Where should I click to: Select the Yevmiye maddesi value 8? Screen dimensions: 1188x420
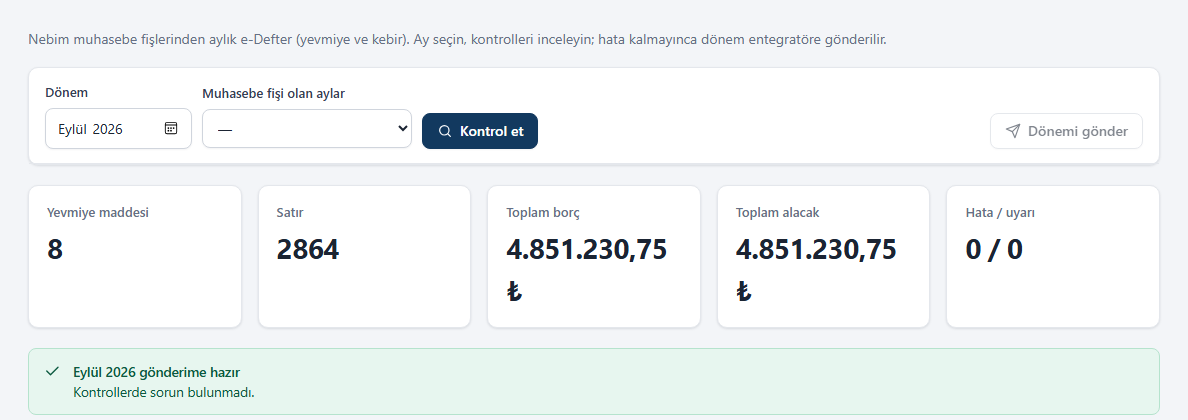click(55, 249)
